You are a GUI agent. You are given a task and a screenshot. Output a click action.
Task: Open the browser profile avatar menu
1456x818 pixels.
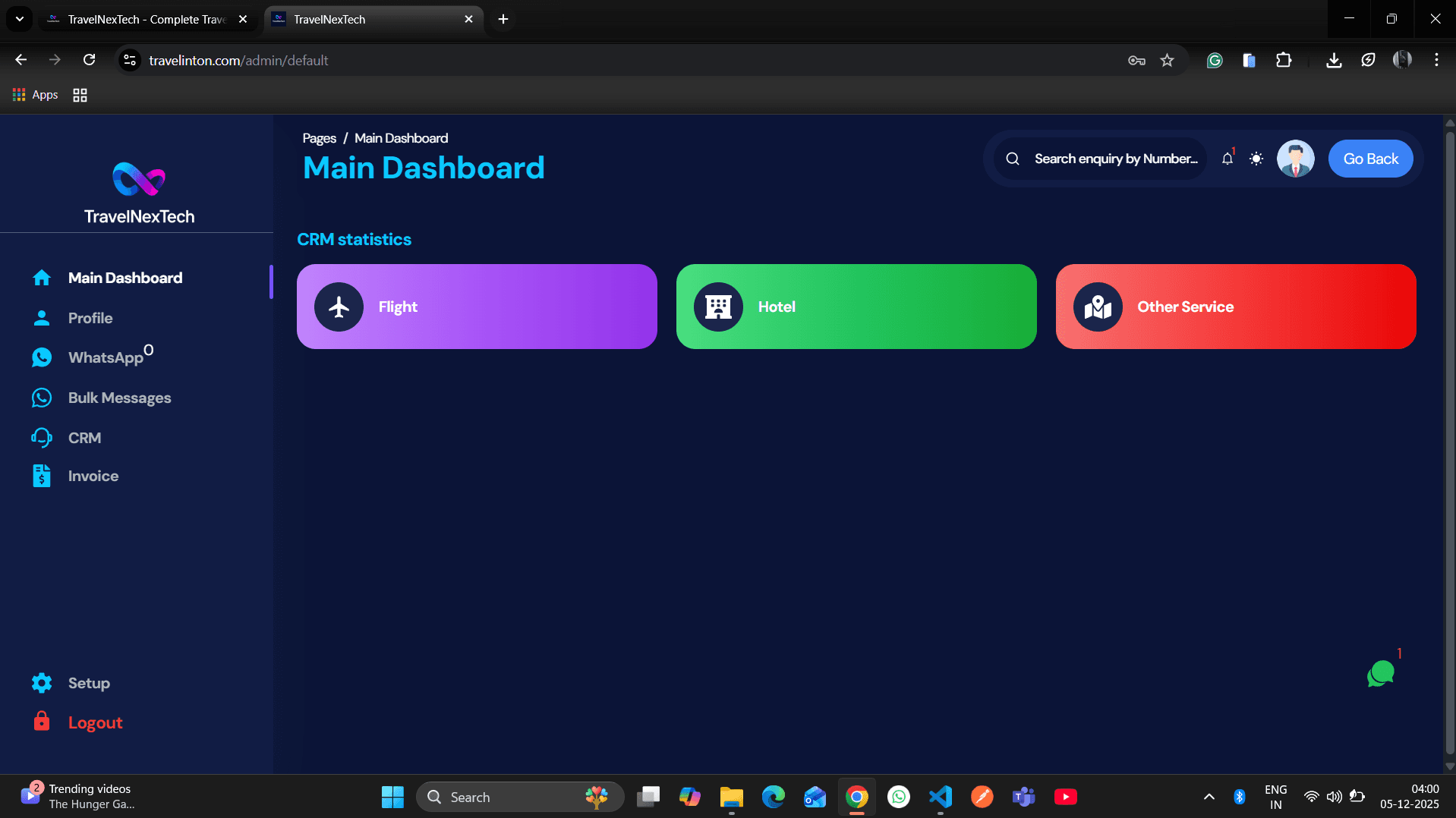point(1401,60)
